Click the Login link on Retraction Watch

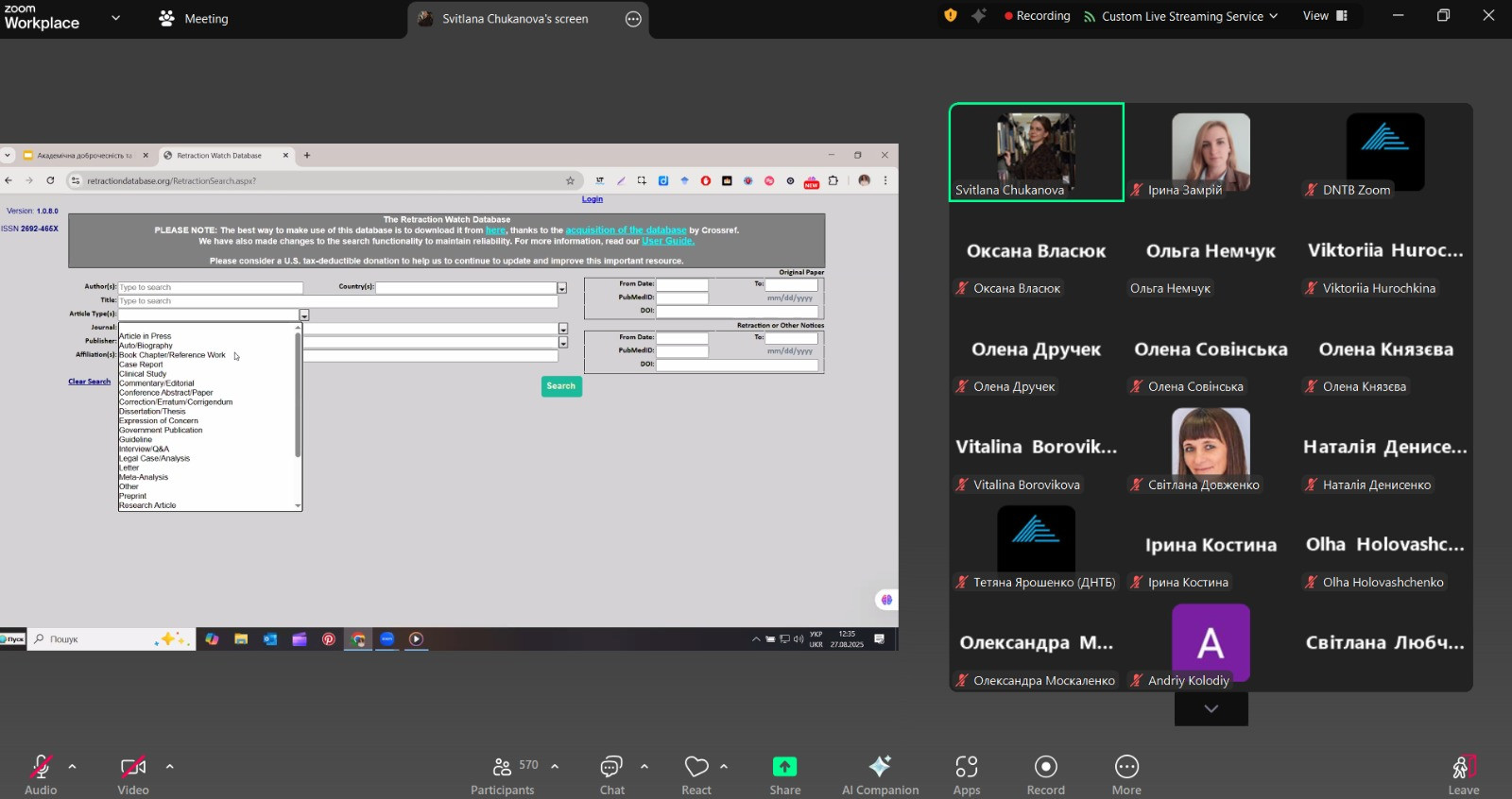coord(593,199)
